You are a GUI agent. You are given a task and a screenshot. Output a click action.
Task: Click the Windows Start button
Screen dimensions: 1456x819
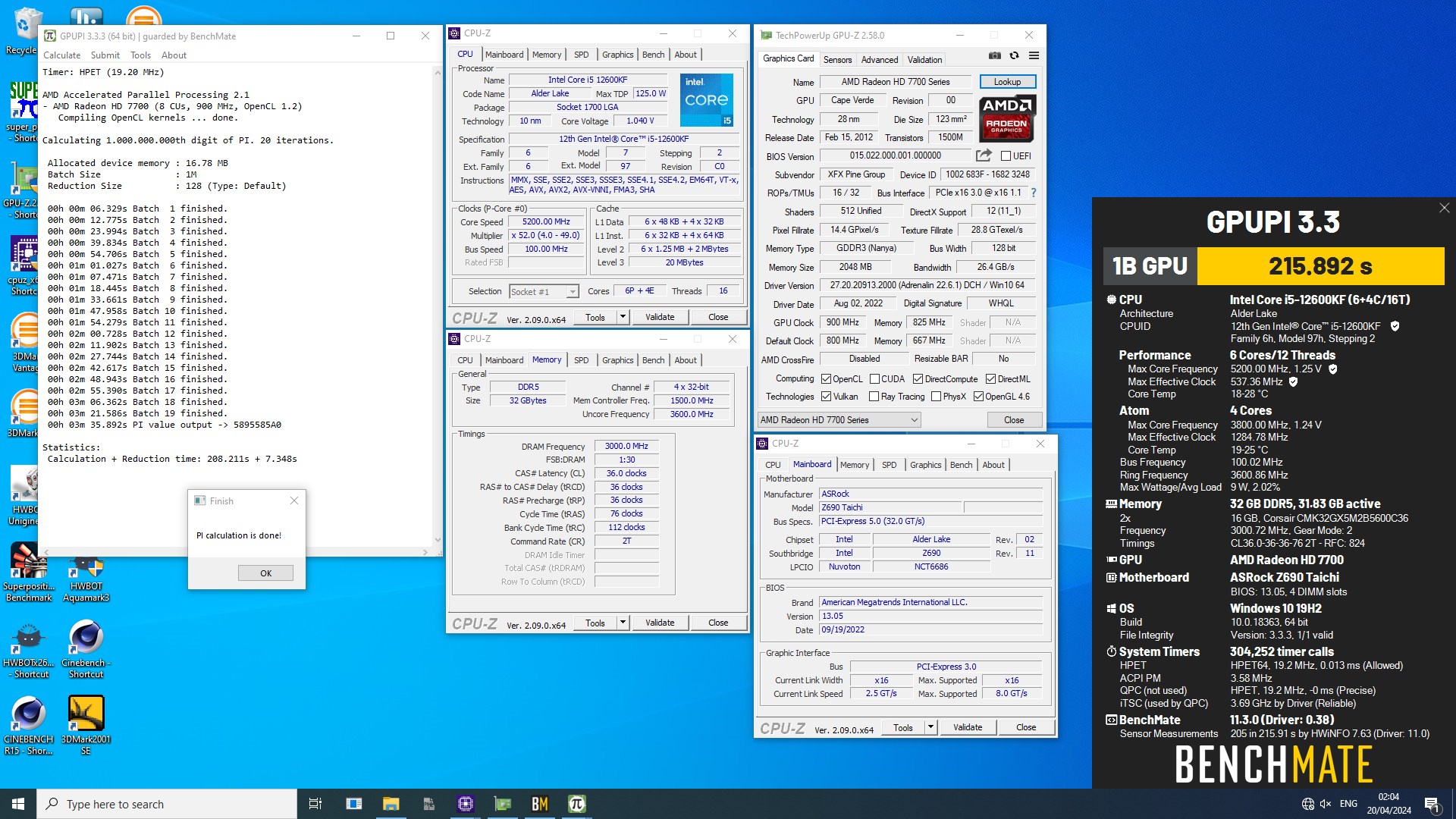pyautogui.click(x=18, y=804)
